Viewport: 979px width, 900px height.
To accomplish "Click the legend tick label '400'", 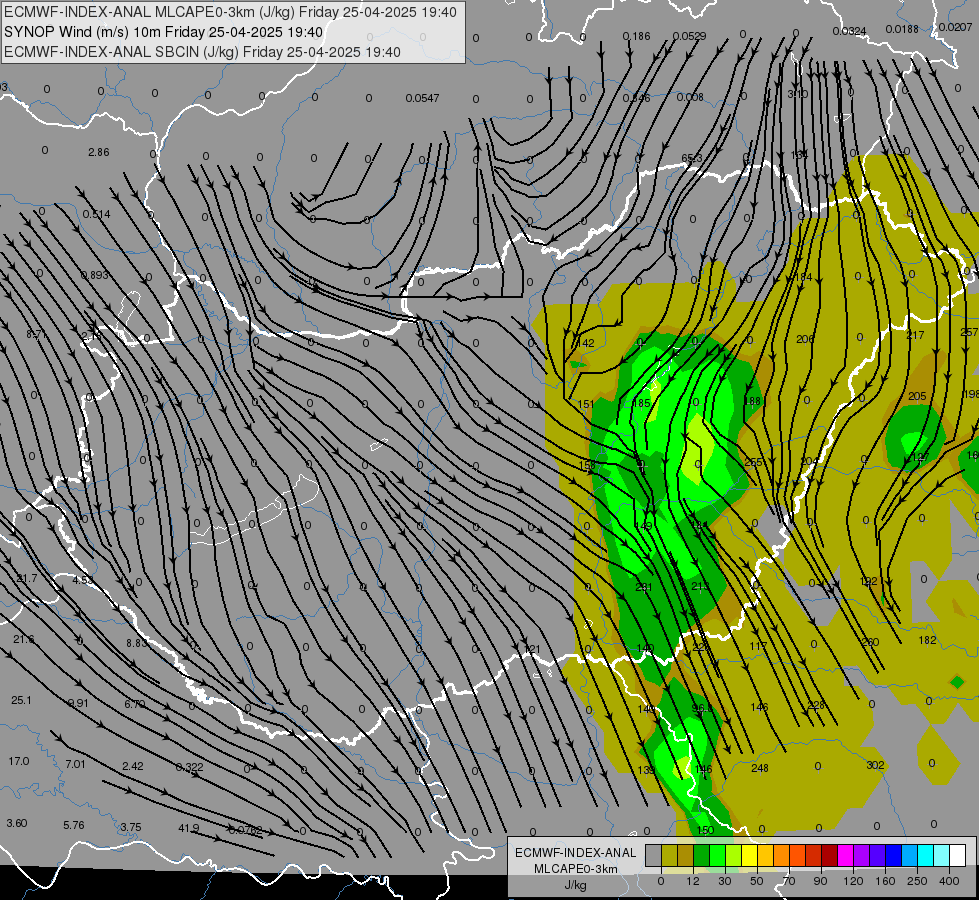I will click(949, 881).
